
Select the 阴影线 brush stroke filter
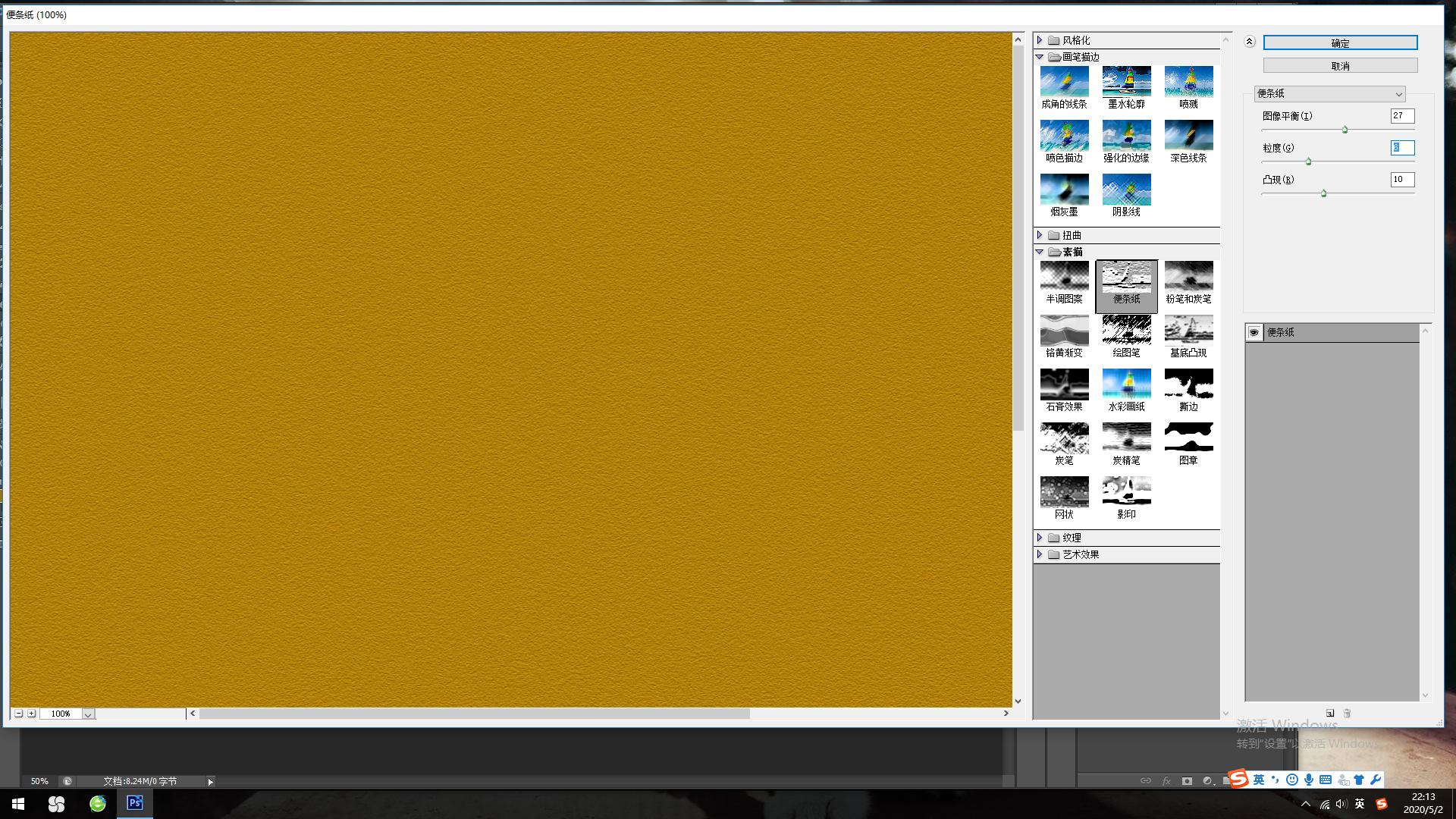(1126, 190)
